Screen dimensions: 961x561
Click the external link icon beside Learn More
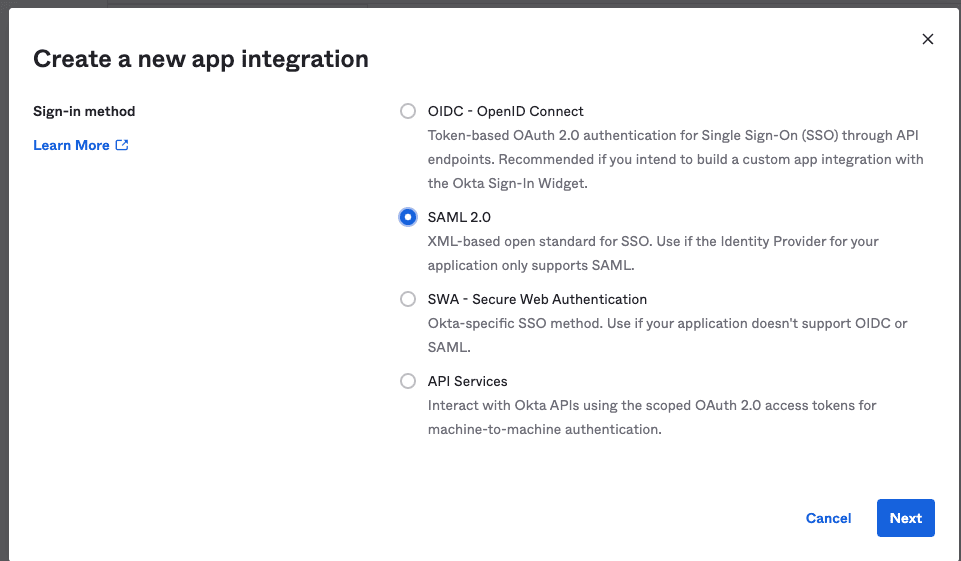(x=122, y=145)
